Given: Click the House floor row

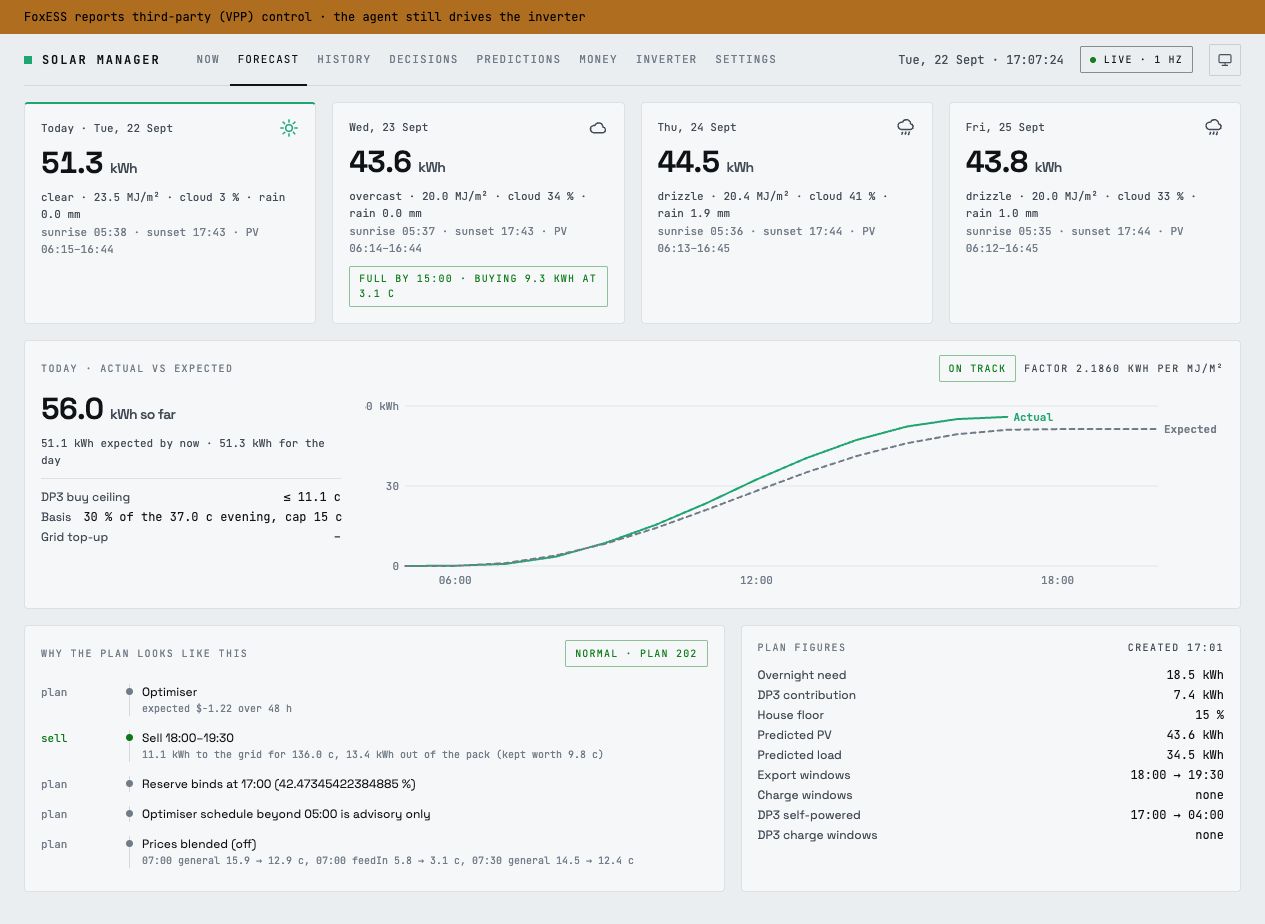Looking at the screenshot, I should (990, 715).
